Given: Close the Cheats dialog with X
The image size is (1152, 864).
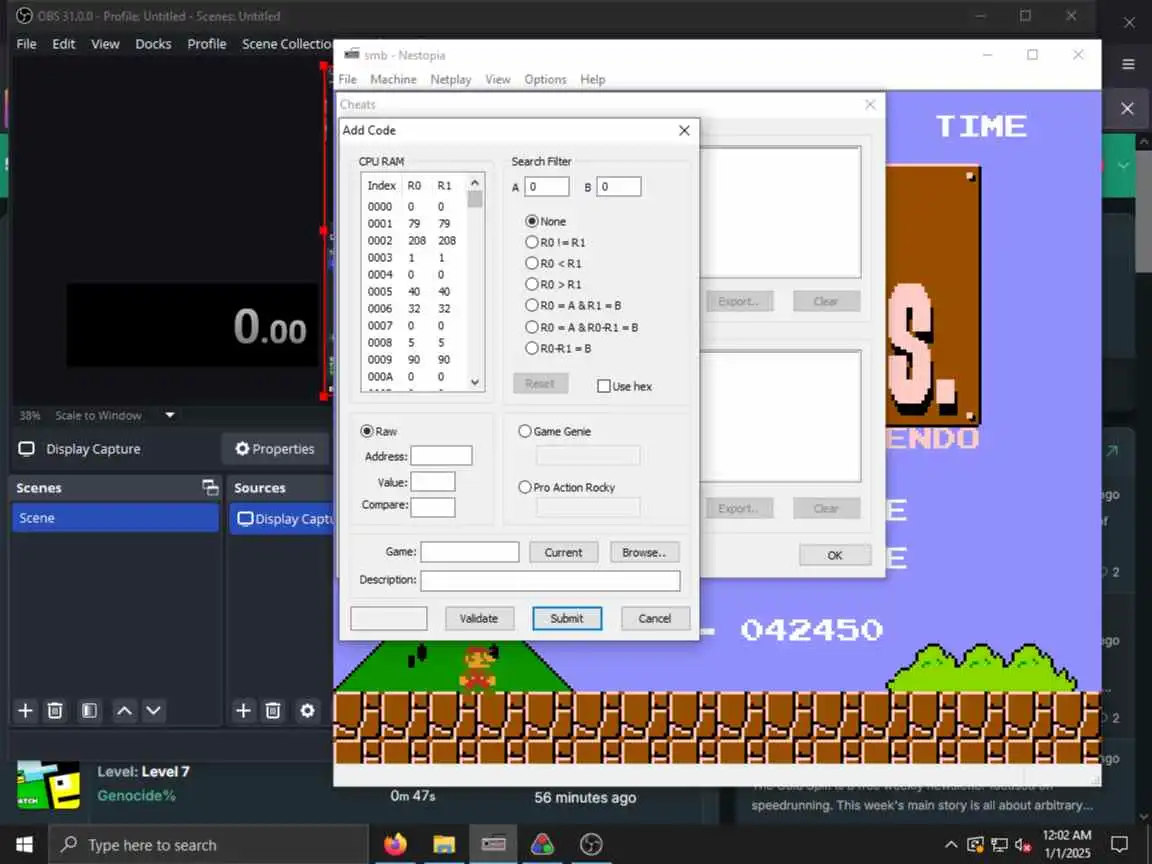Looking at the screenshot, I should (x=870, y=105).
